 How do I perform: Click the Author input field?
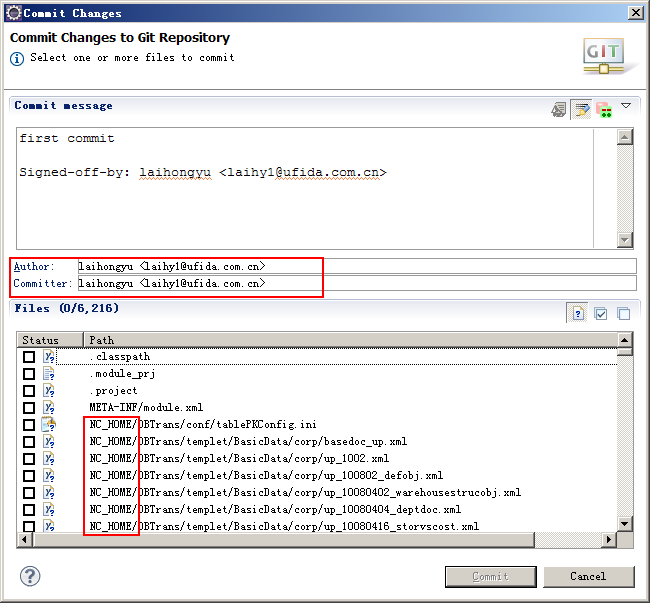pyautogui.click(x=357, y=266)
